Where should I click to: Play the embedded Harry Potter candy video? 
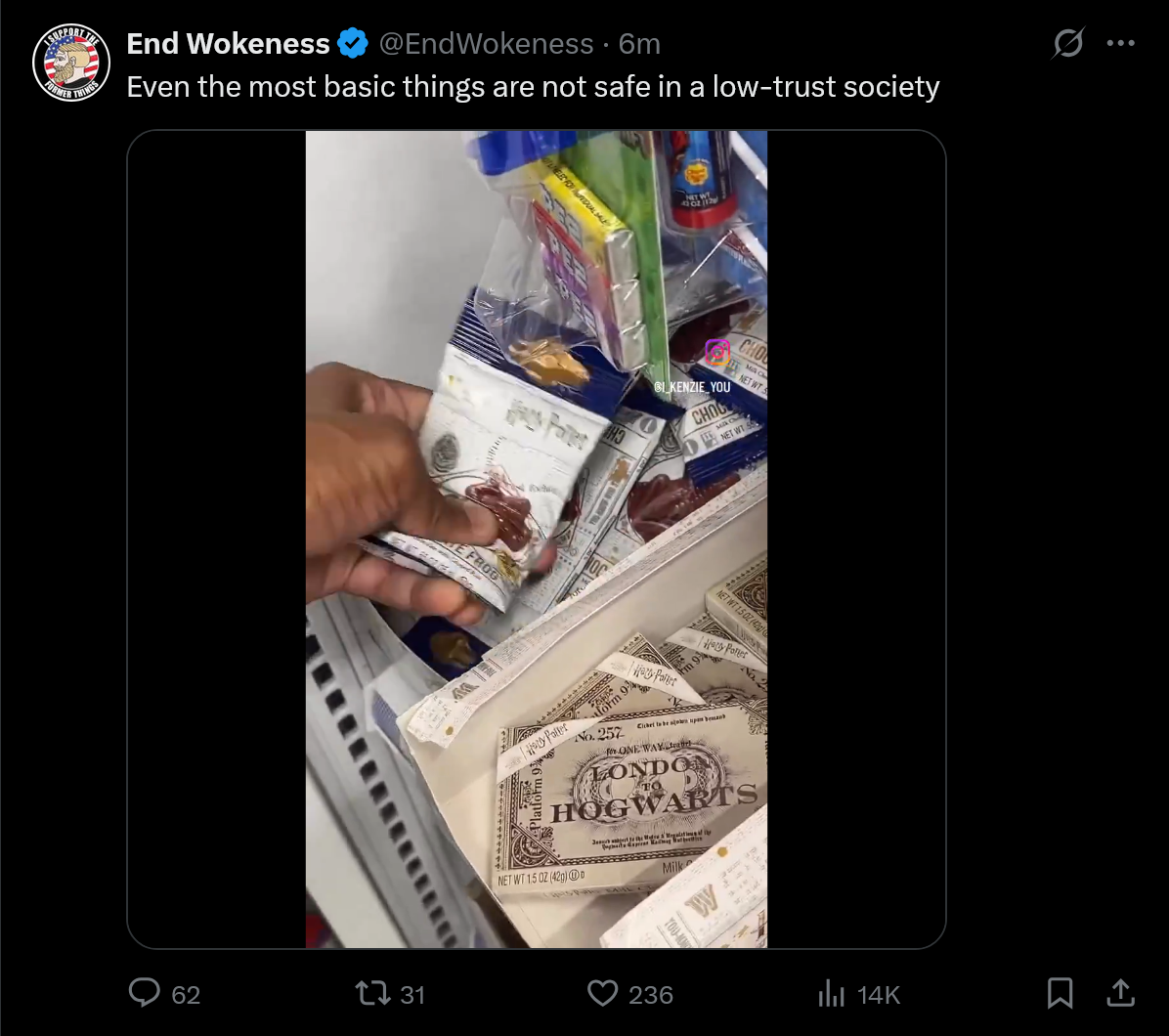(x=536, y=539)
